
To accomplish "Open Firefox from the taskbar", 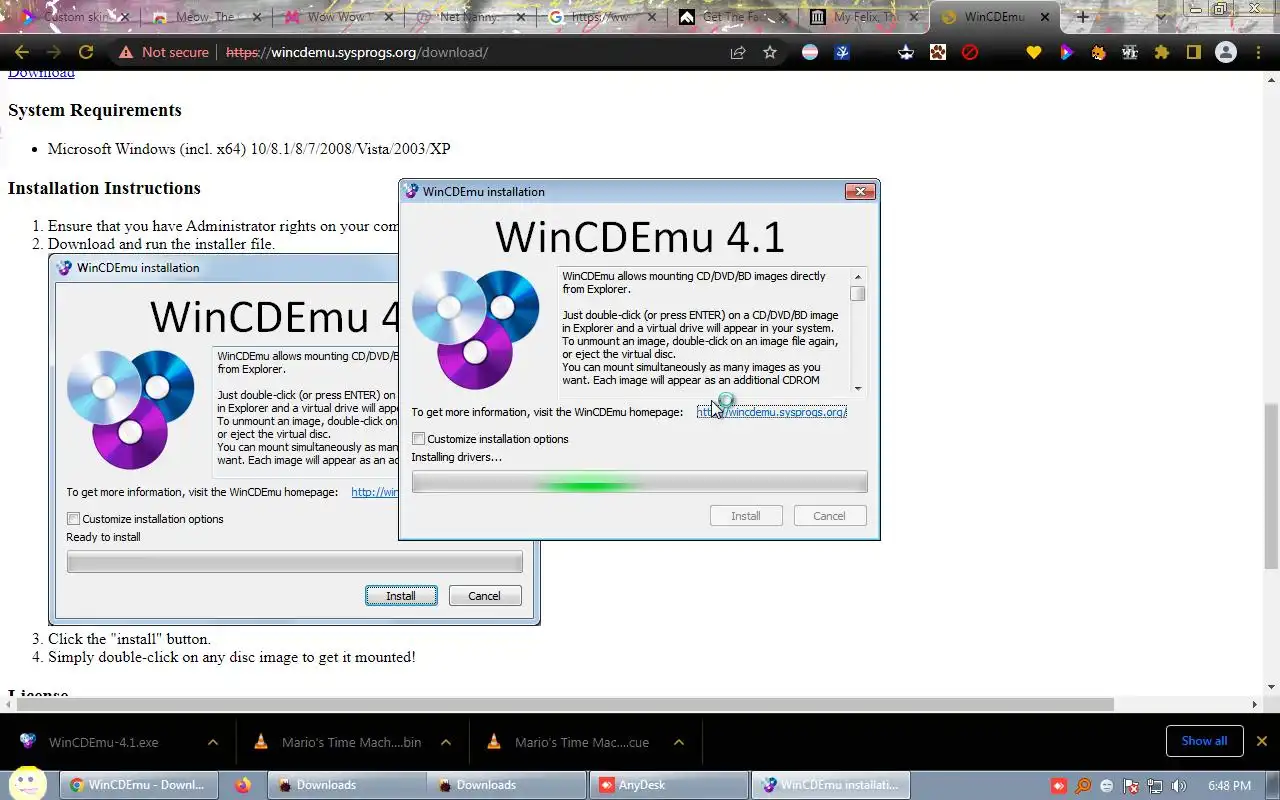I will point(243,785).
